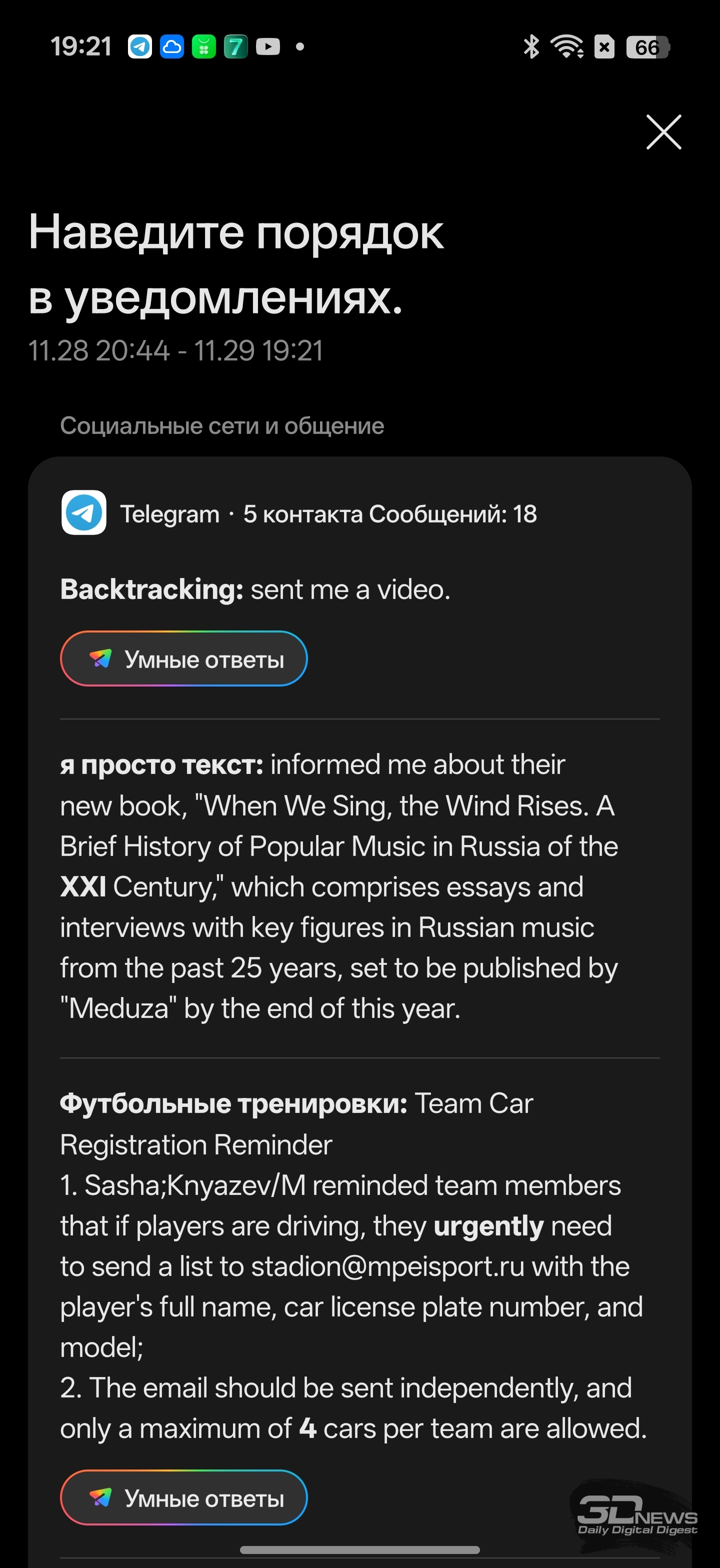Viewport: 720px width, 1568px height.
Task: Open smart replies for football training message
Action: point(184,1497)
